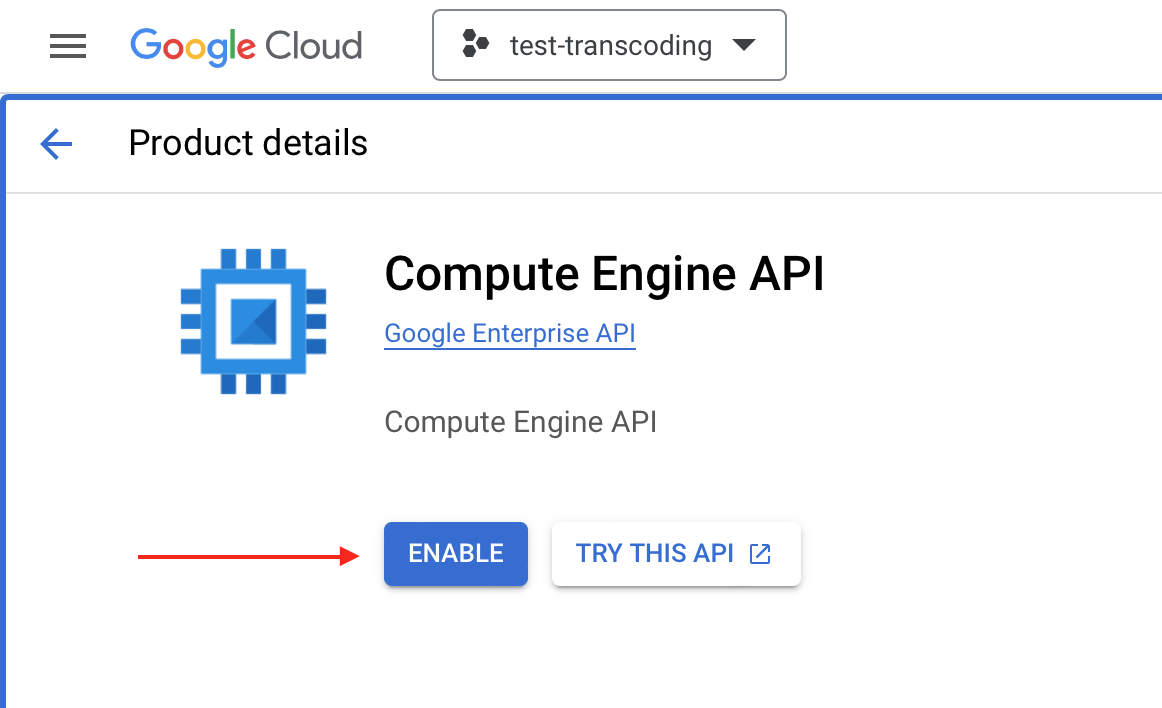
Task: Open the Google Enterprise API link
Action: (x=510, y=334)
